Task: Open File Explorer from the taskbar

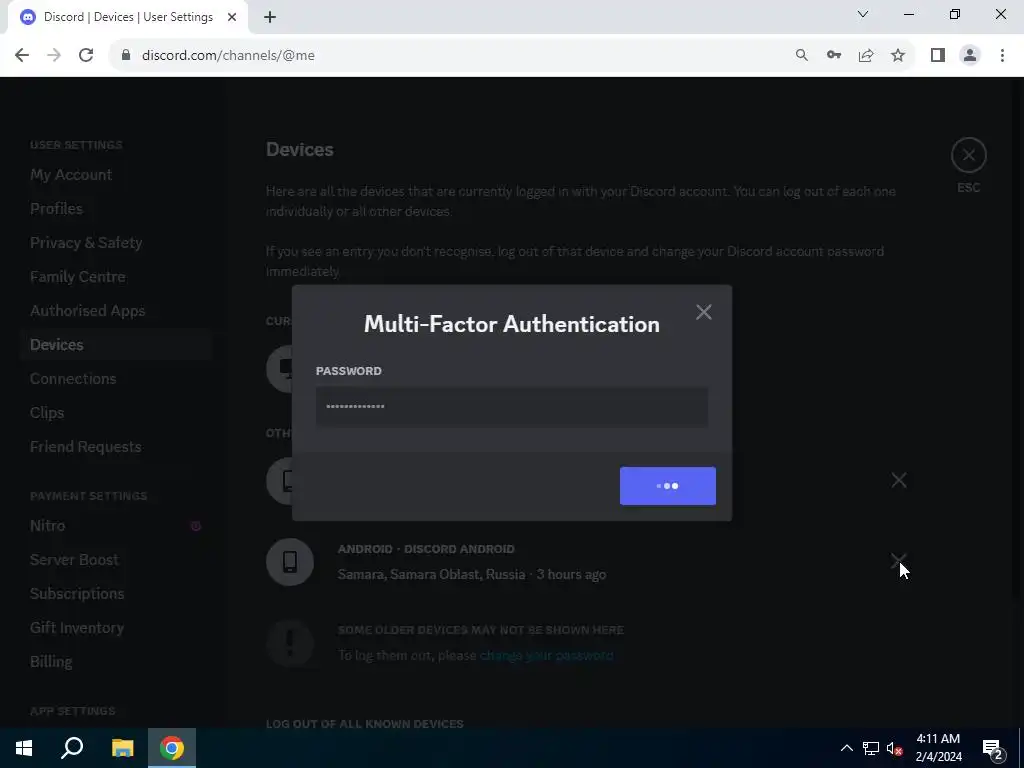Action: coord(122,748)
